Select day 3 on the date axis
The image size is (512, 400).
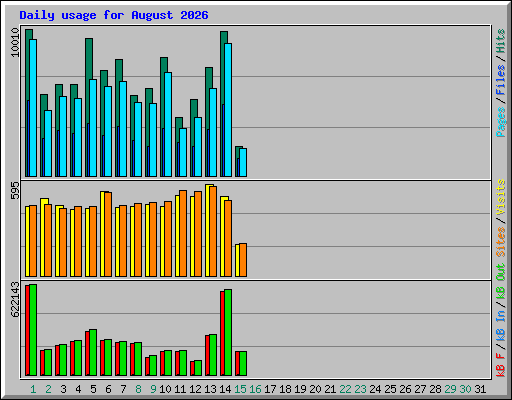tap(63, 389)
